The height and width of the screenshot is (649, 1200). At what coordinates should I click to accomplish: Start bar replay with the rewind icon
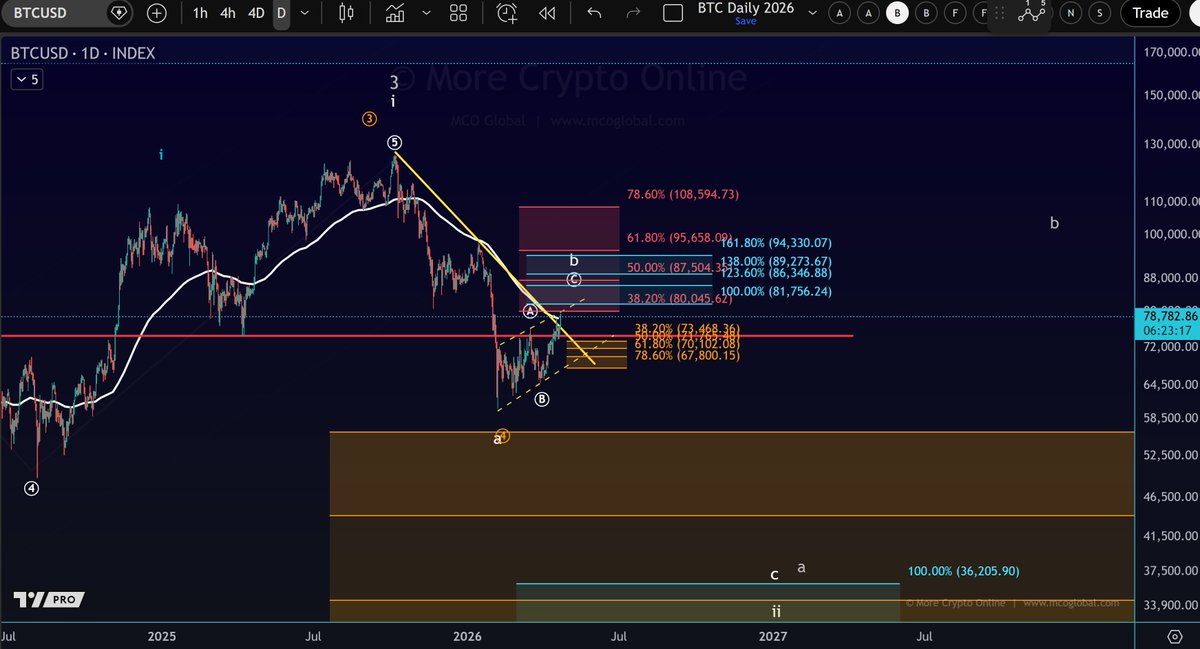pos(546,13)
